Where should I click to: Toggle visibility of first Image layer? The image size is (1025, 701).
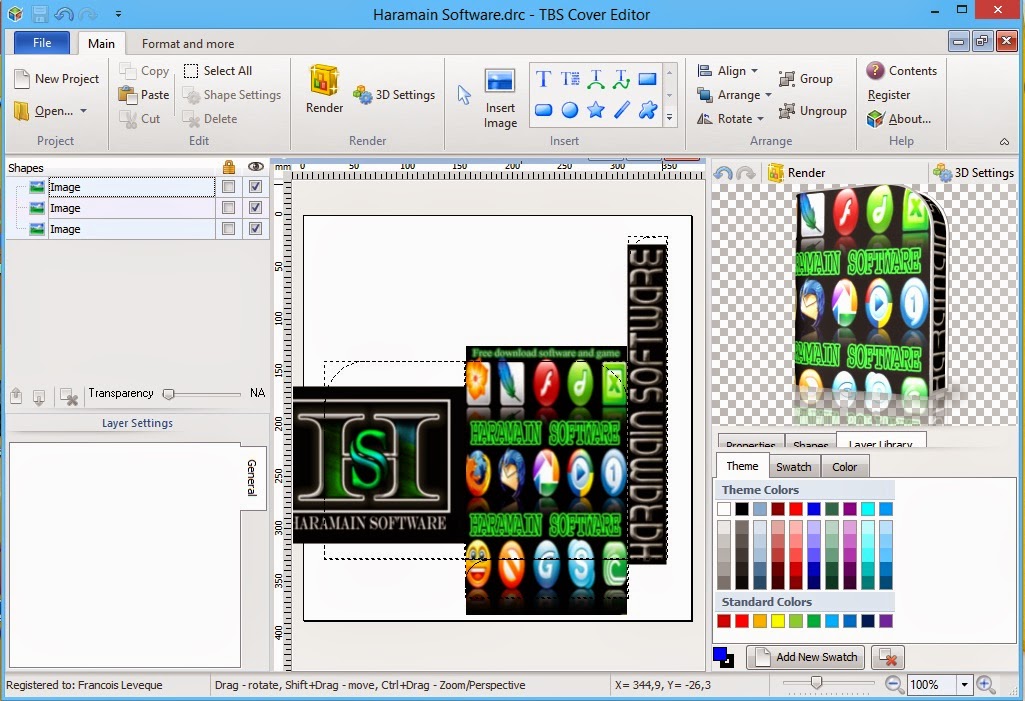pos(256,187)
